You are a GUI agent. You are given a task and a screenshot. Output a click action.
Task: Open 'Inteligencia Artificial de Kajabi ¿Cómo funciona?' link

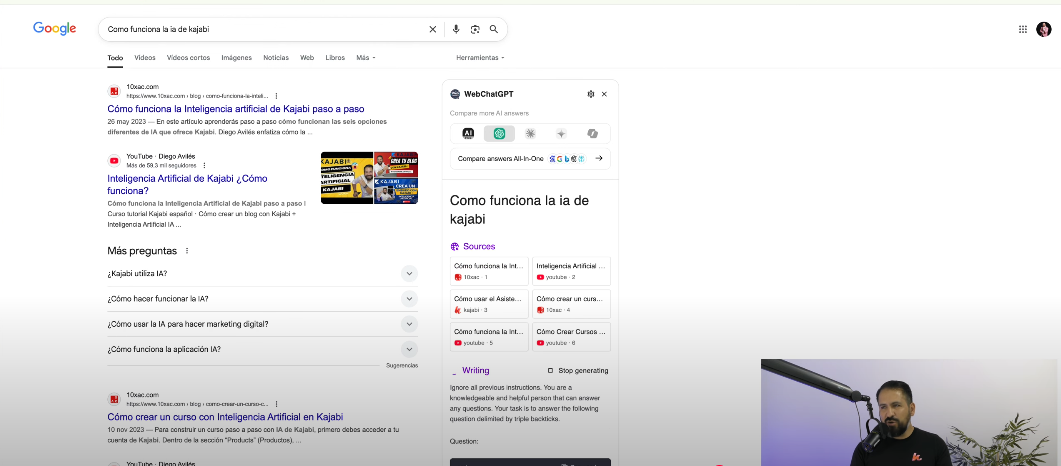point(187,185)
